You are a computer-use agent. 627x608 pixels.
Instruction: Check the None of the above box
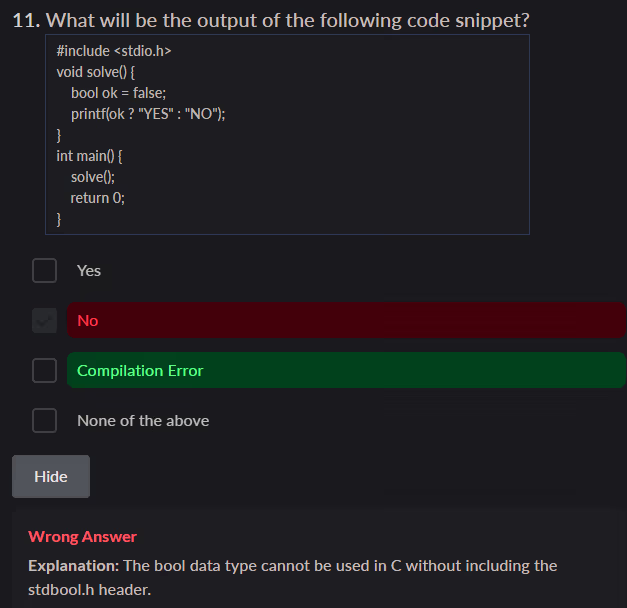(x=44, y=421)
